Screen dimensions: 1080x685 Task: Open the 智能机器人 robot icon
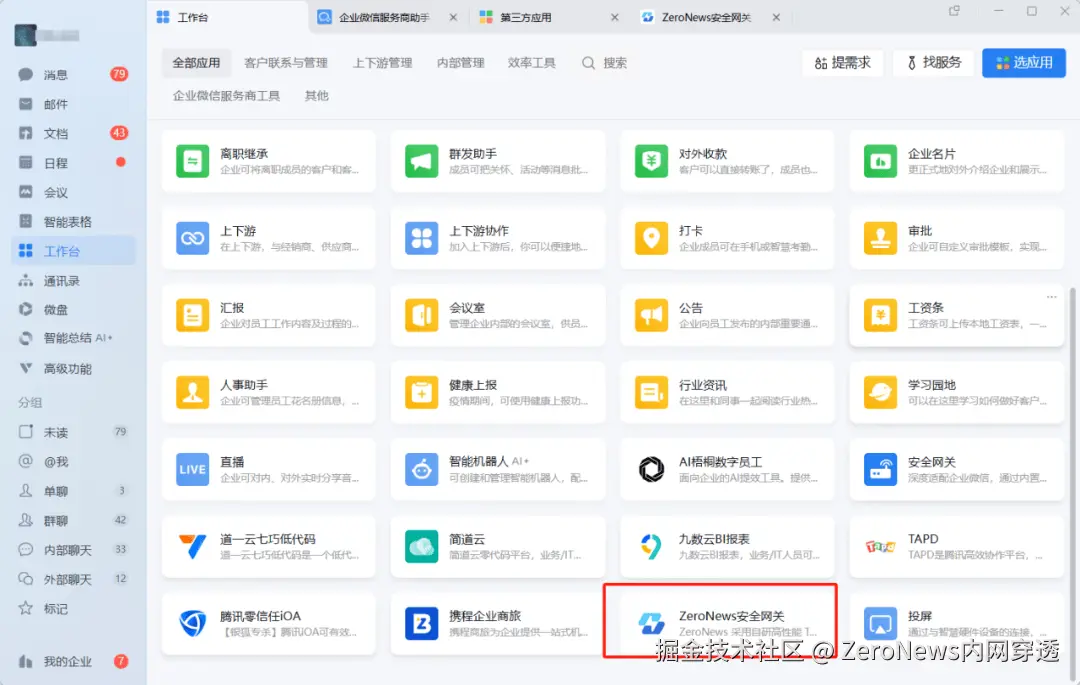point(422,470)
